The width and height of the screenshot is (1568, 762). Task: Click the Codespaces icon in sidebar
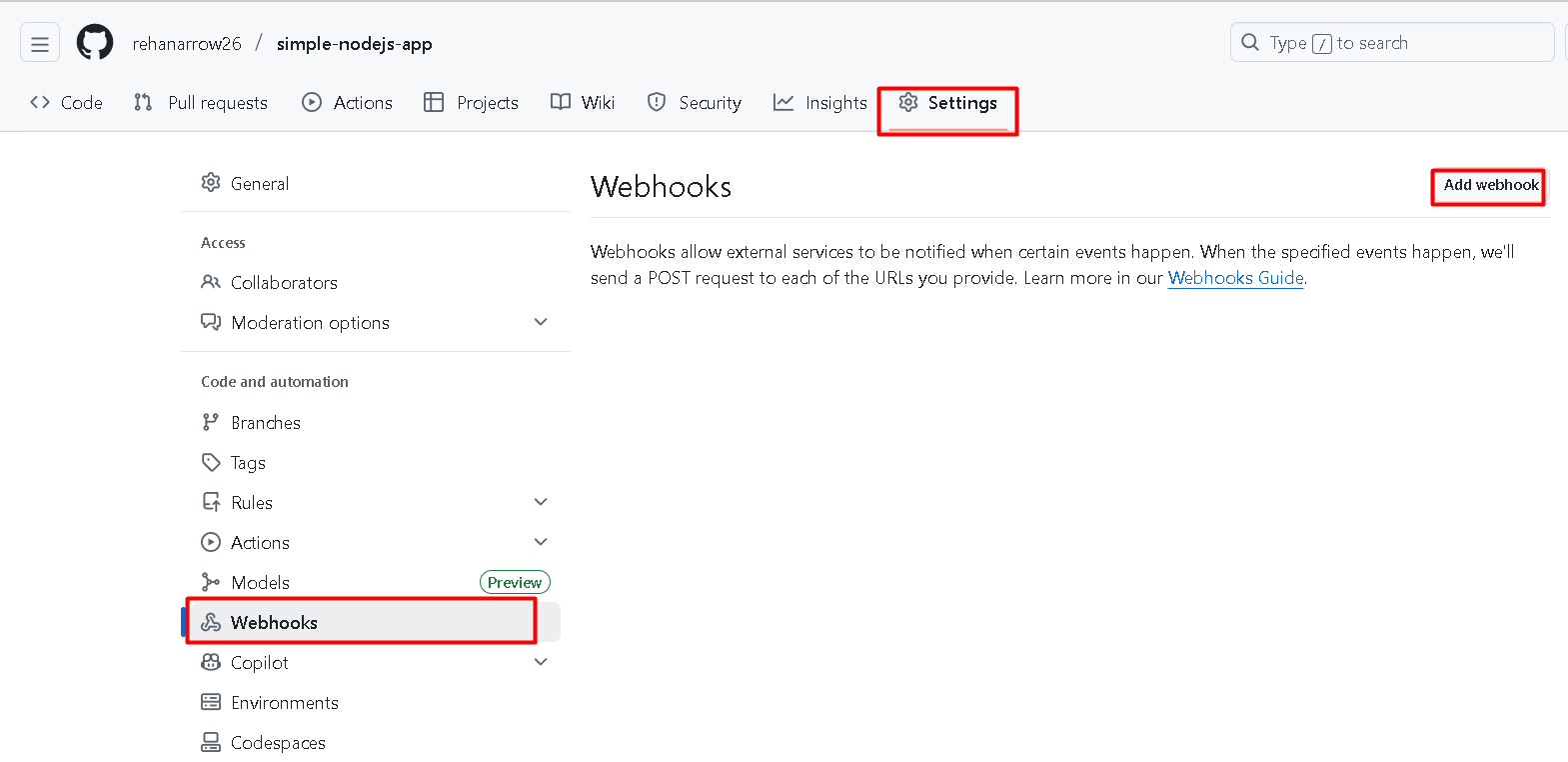[x=211, y=742]
